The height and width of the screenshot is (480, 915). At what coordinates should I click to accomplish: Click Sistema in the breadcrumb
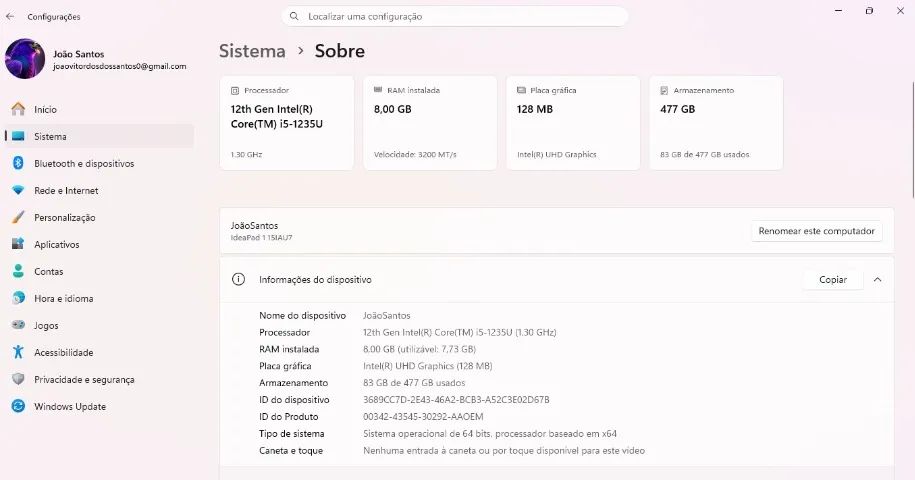pyautogui.click(x=252, y=51)
